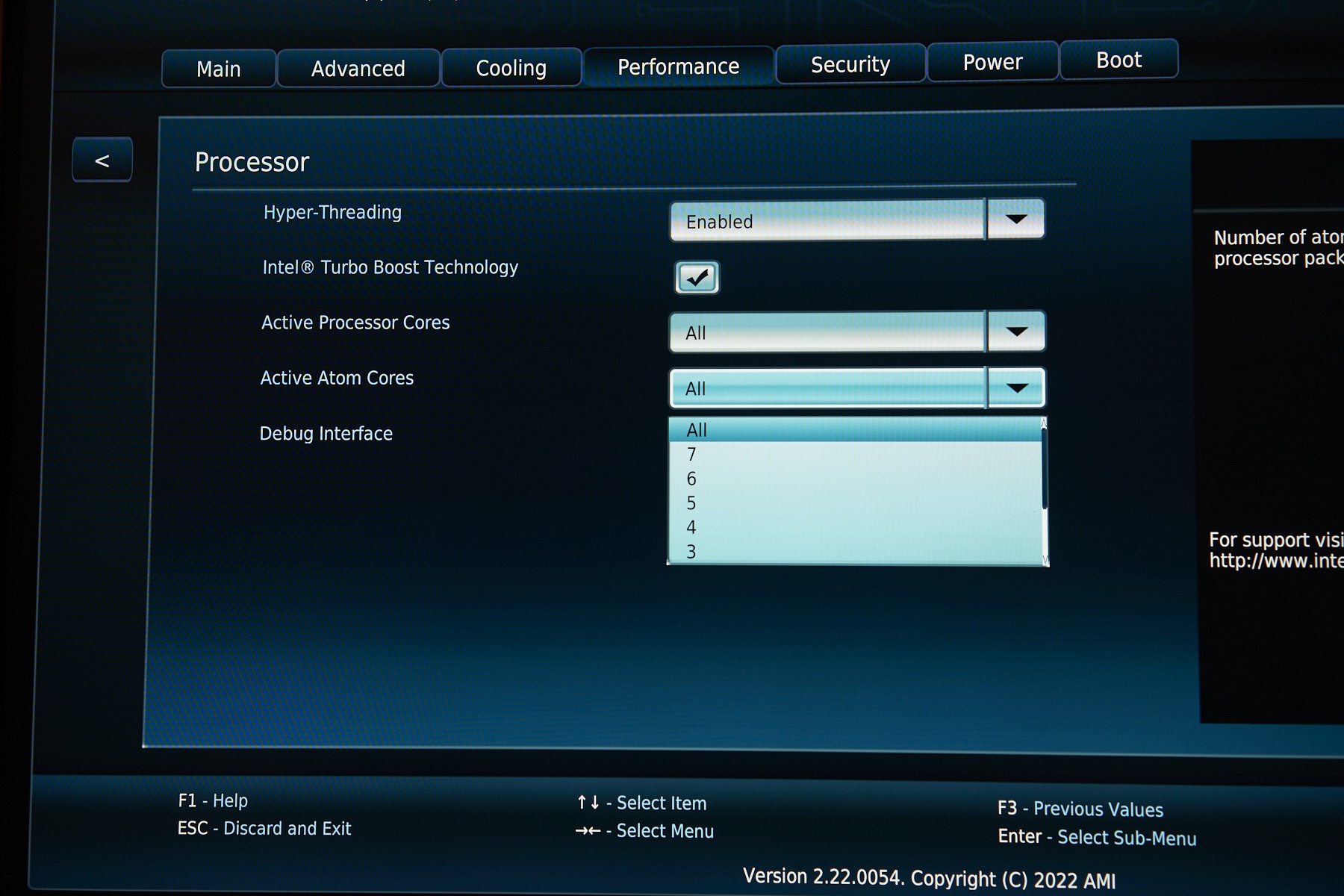Open the Main tab
Image resolution: width=1344 pixels, height=896 pixels.
click(x=219, y=69)
